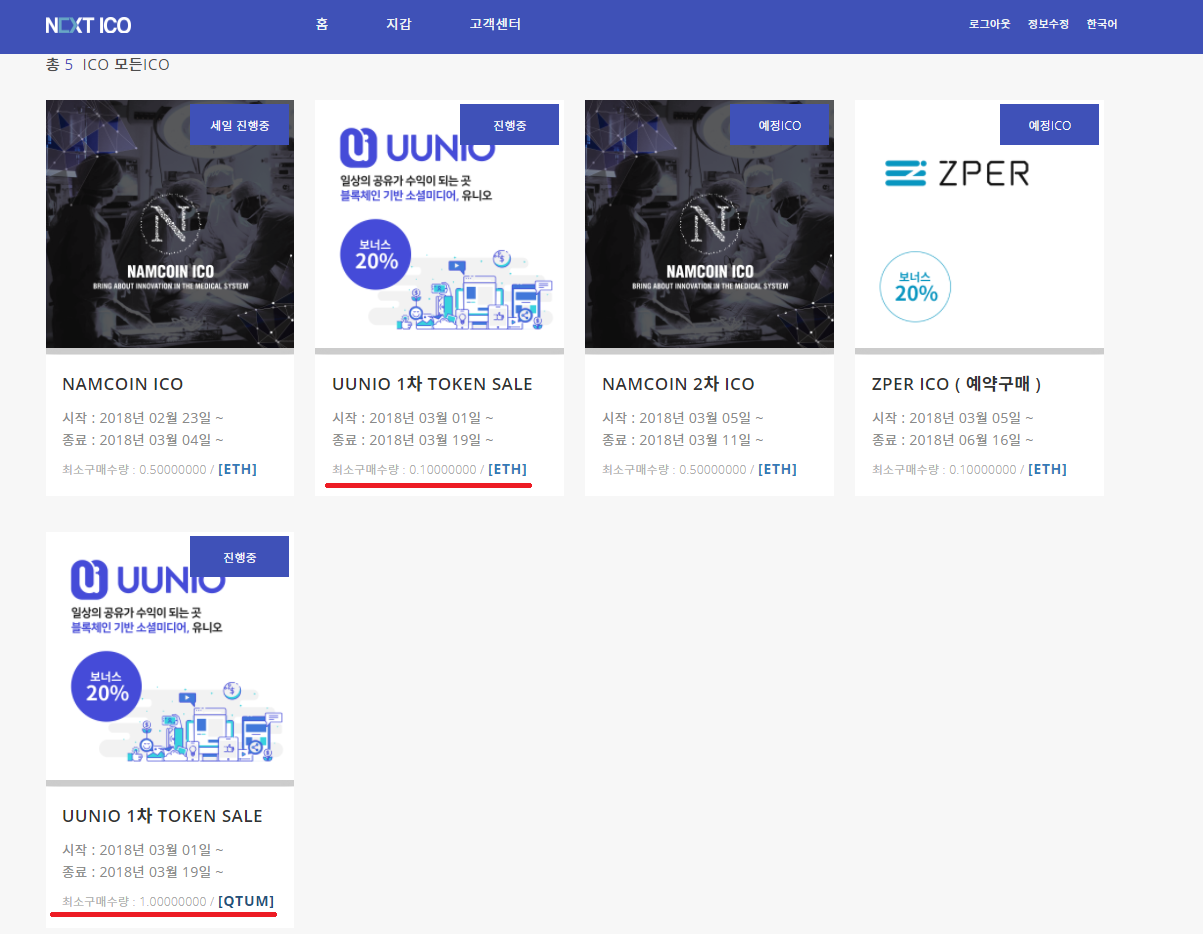This screenshot has height=934, width=1203.
Task: Click the ZPER logo
Action: click(x=957, y=173)
